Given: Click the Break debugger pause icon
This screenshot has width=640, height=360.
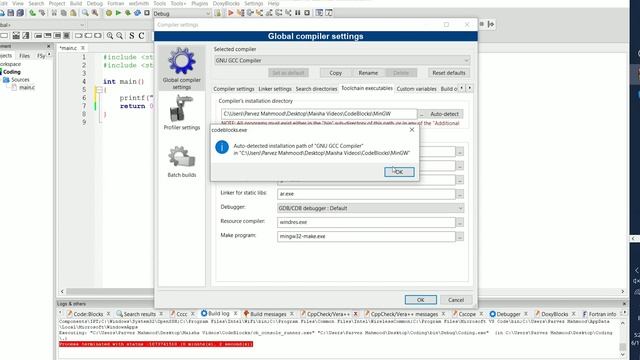Looking at the screenshot, I should tap(298, 13).
